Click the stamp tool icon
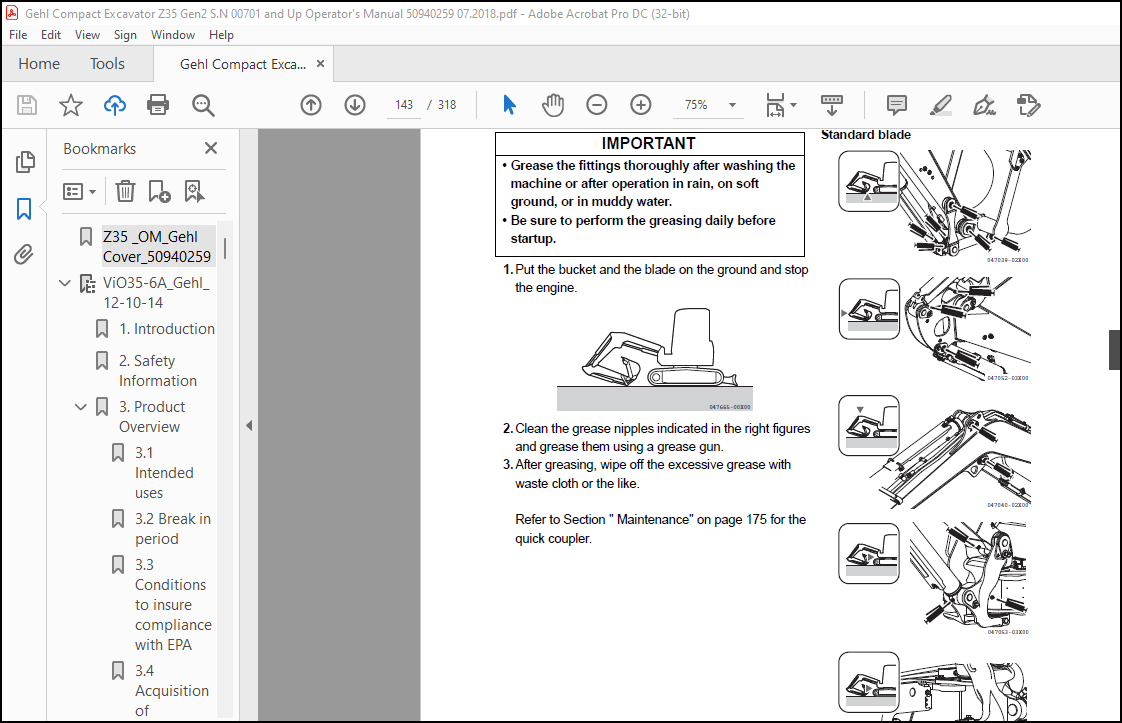This screenshot has width=1122, height=723. (x=1028, y=105)
